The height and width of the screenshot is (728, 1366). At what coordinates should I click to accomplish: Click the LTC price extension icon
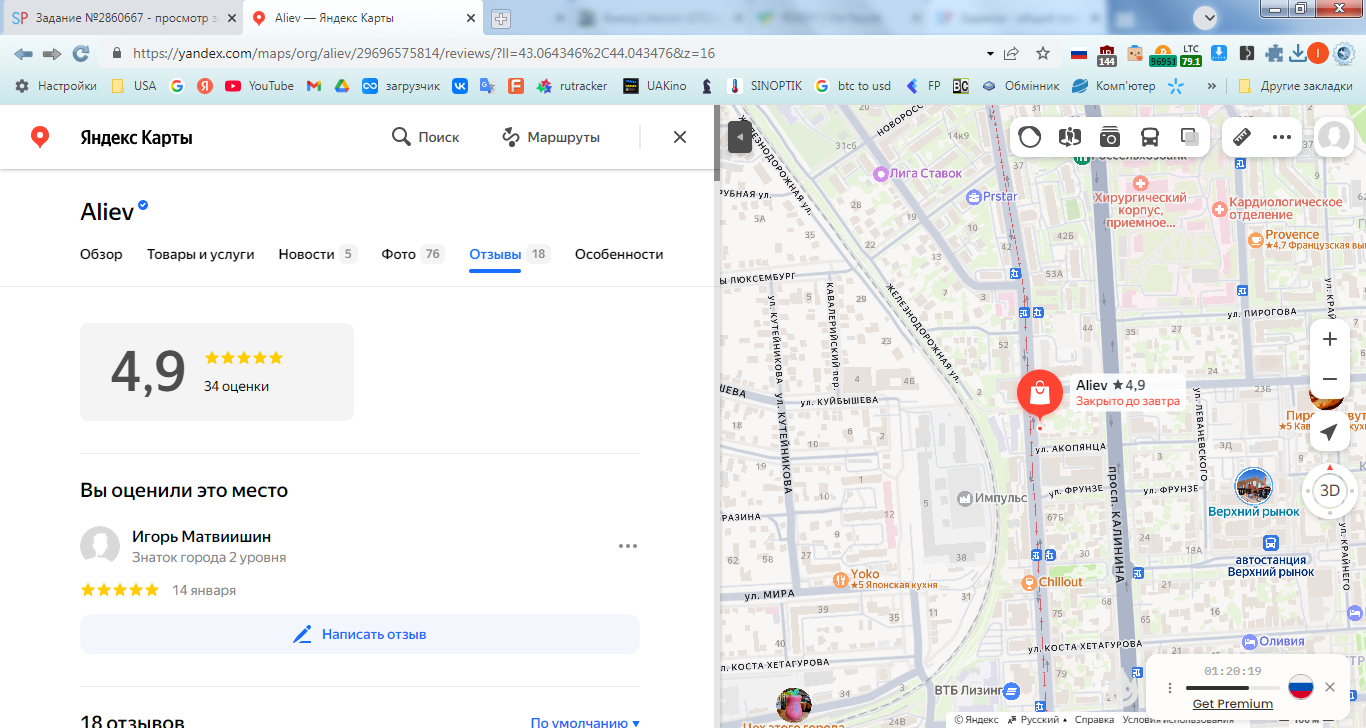1190,54
